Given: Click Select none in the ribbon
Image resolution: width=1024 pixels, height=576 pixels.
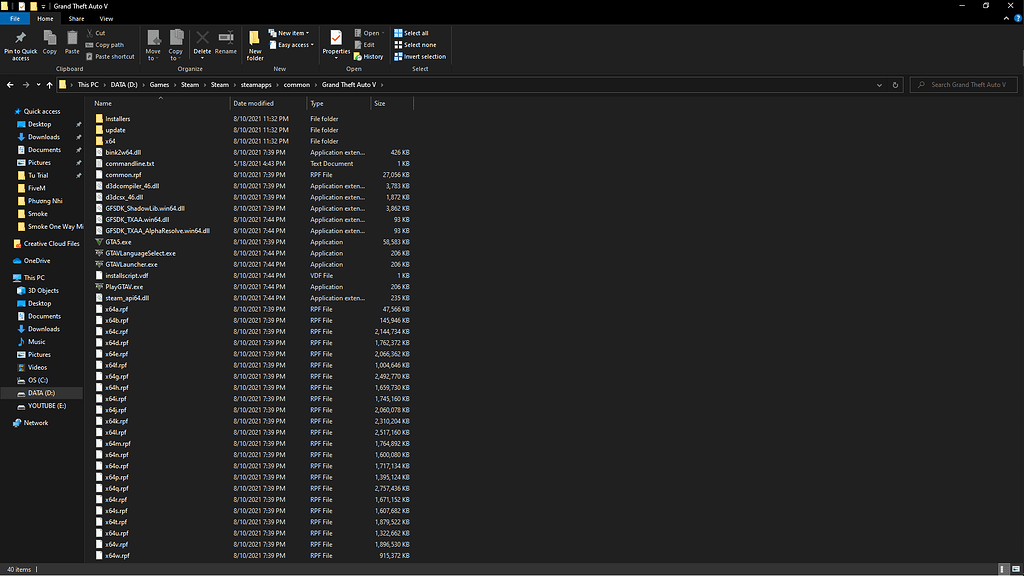Looking at the screenshot, I should point(418,45).
